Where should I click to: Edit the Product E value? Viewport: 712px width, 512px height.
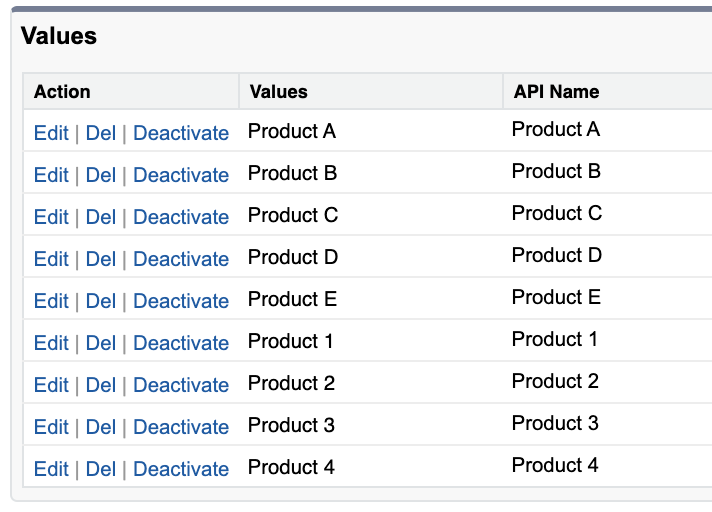pos(51,301)
